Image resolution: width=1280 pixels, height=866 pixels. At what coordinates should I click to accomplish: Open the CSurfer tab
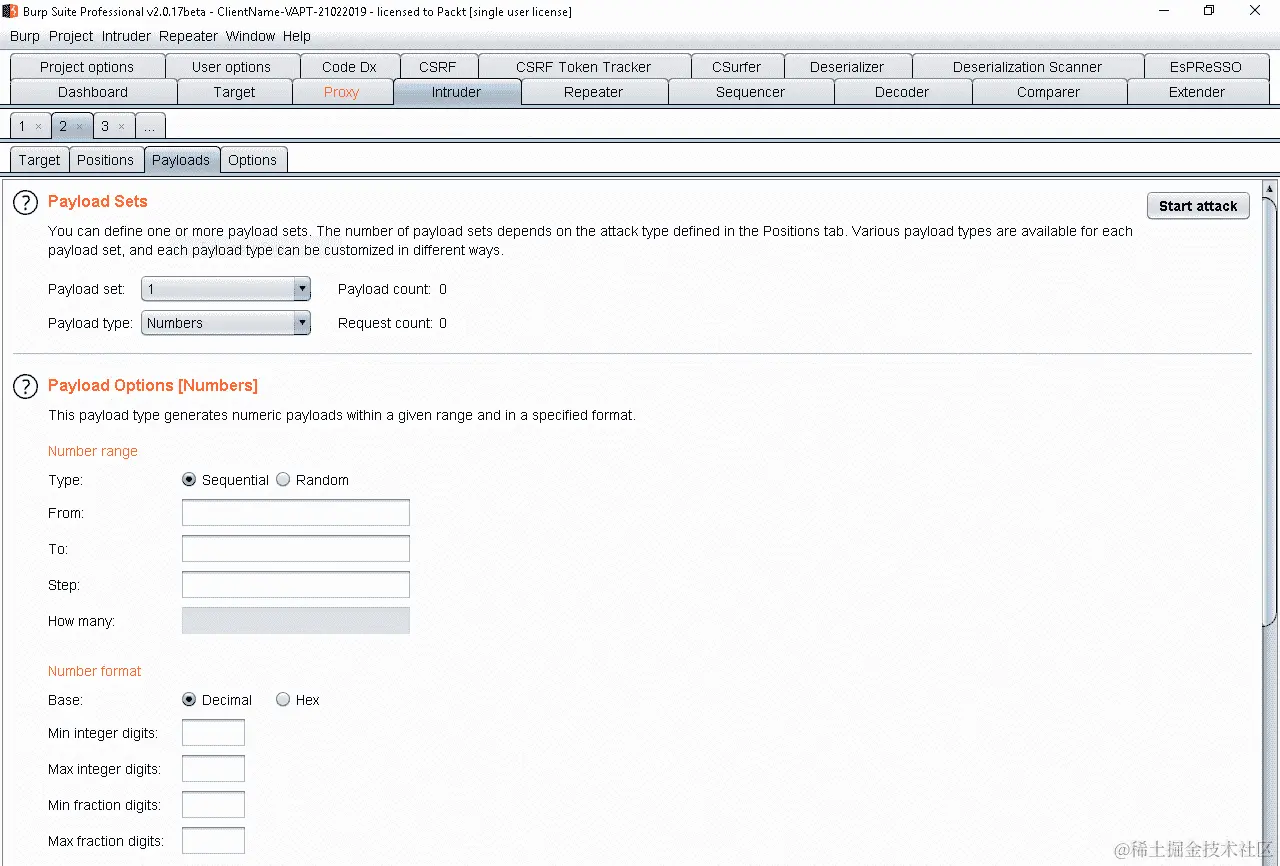coord(736,67)
